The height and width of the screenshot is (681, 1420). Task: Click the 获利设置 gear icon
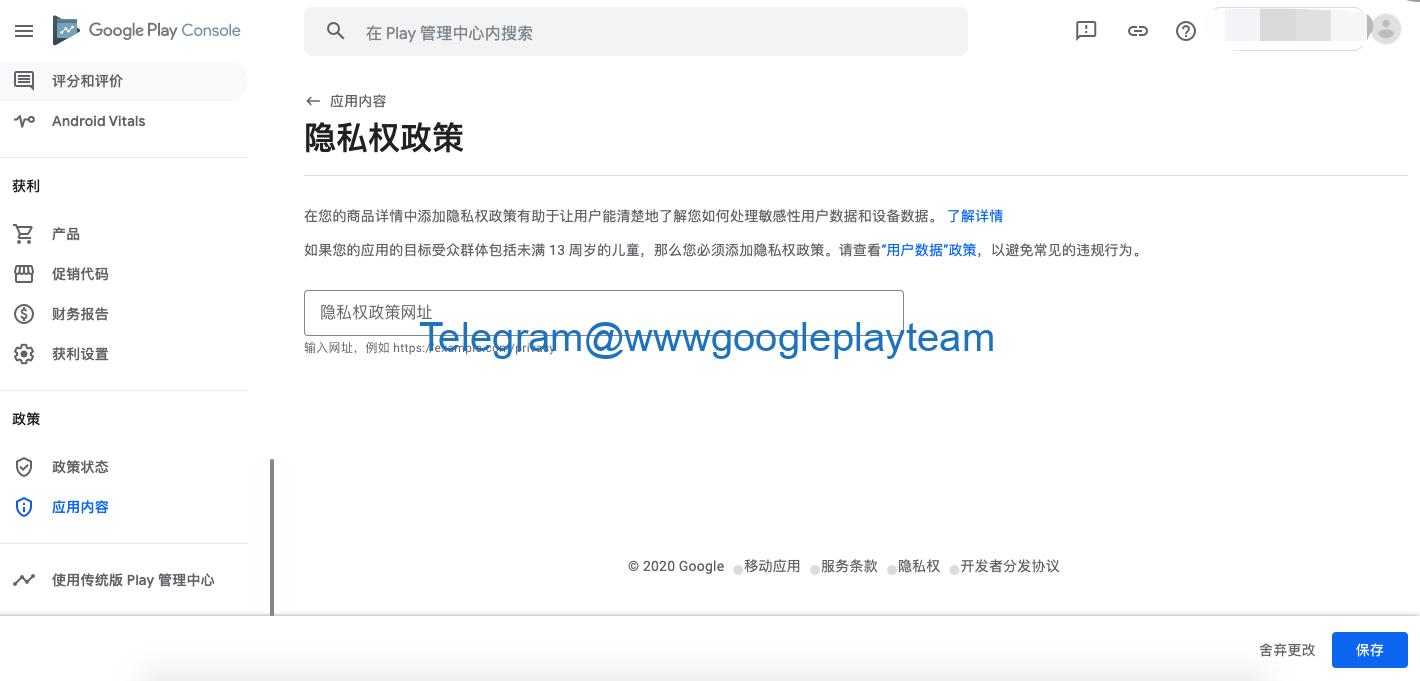[24, 354]
